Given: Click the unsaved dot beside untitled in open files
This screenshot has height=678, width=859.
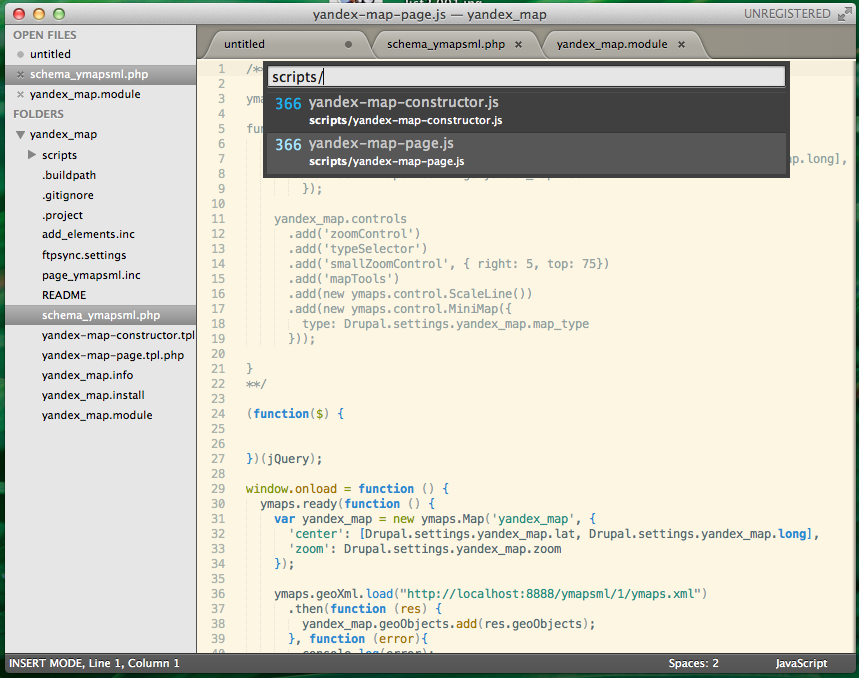Looking at the screenshot, I should pyautogui.click(x=20, y=54).
